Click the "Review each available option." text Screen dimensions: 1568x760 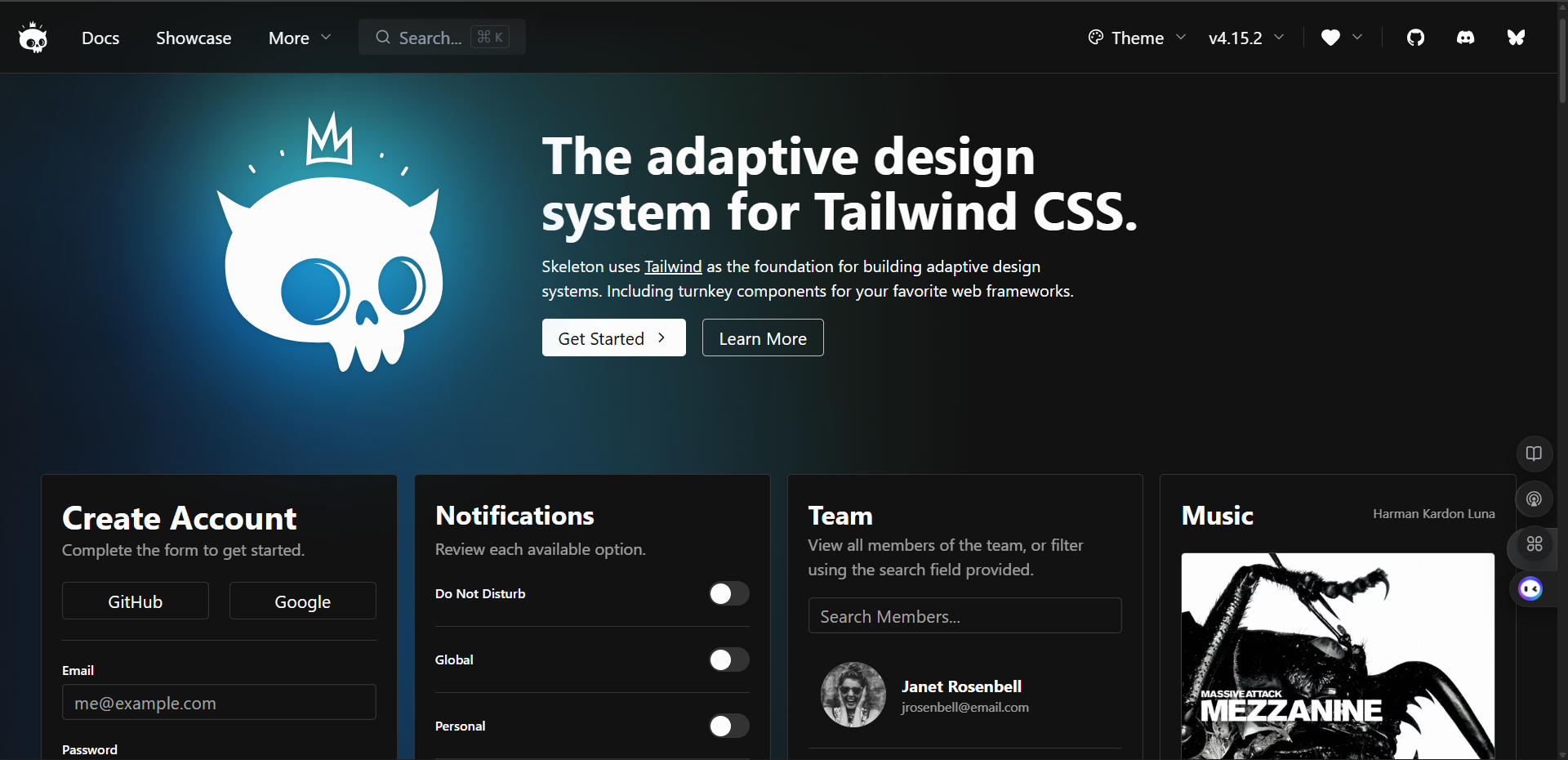(x=540, y=549)
